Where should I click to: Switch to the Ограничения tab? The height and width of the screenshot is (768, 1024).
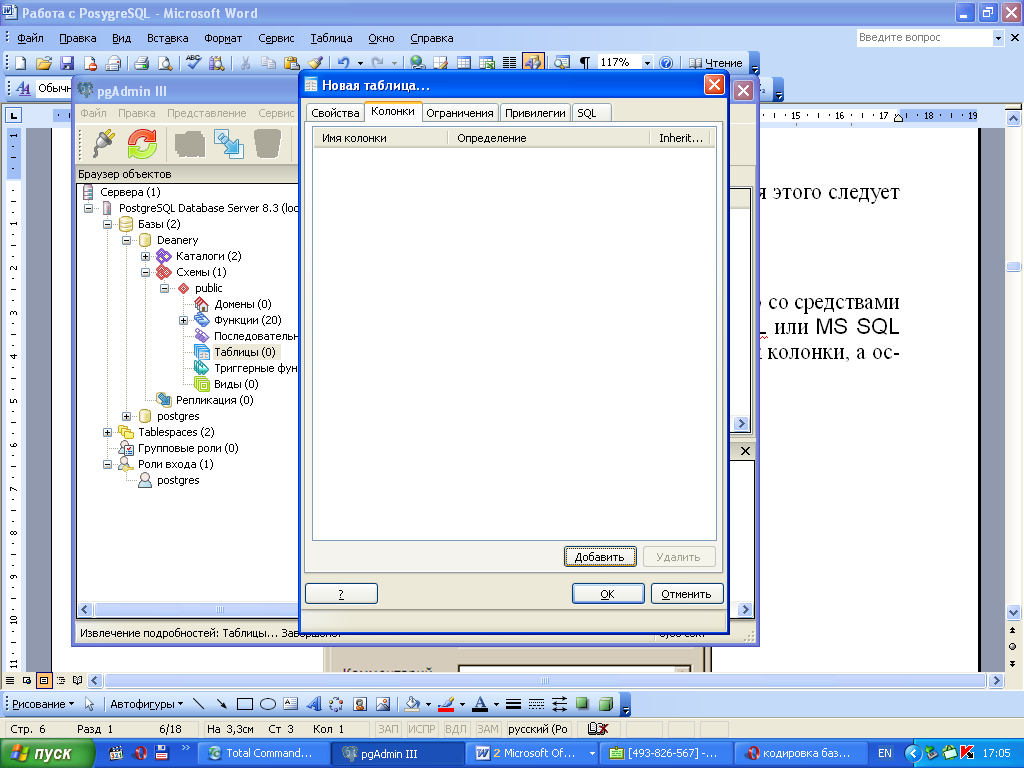460,113
